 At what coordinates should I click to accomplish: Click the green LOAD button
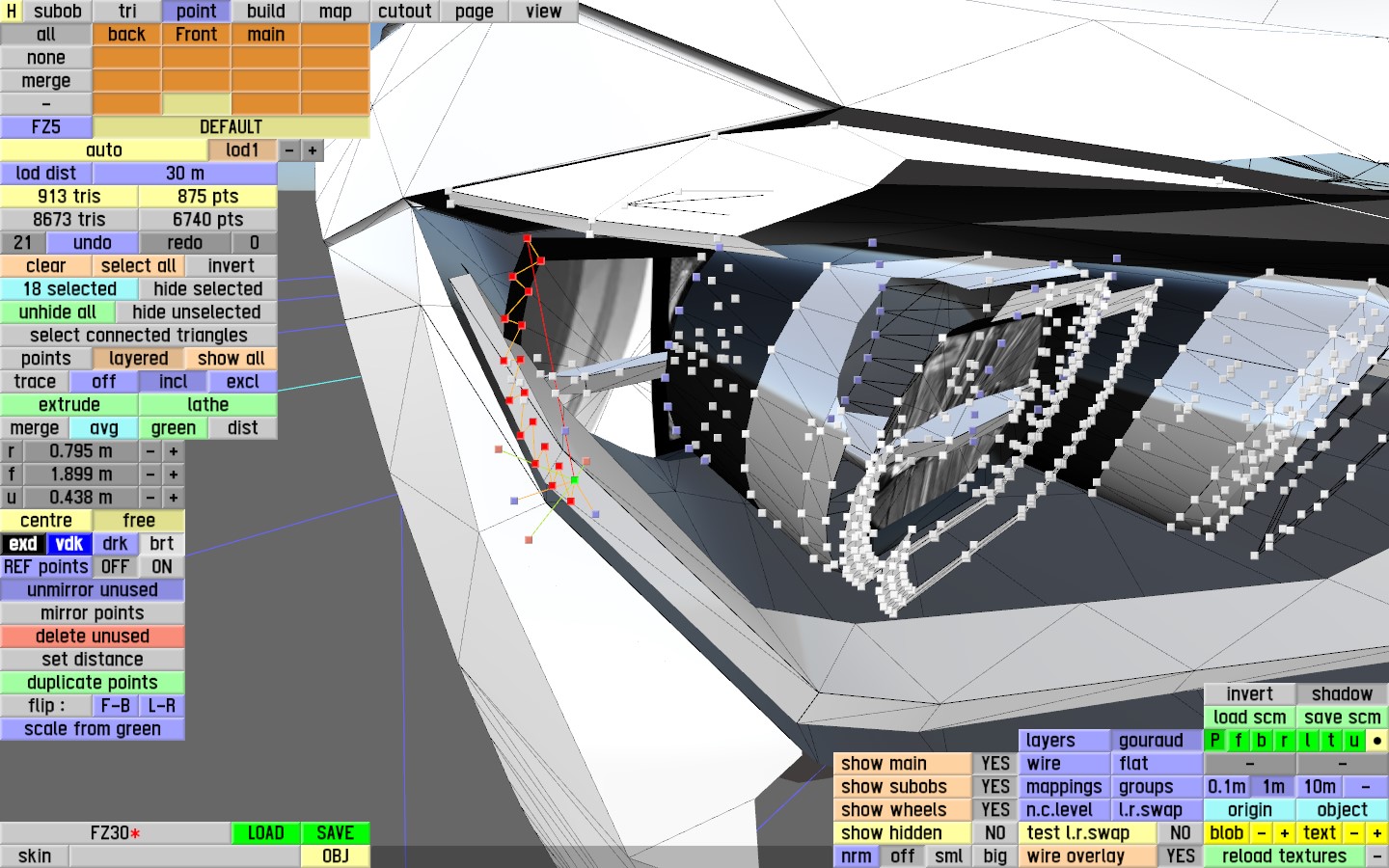pos(266,833)
